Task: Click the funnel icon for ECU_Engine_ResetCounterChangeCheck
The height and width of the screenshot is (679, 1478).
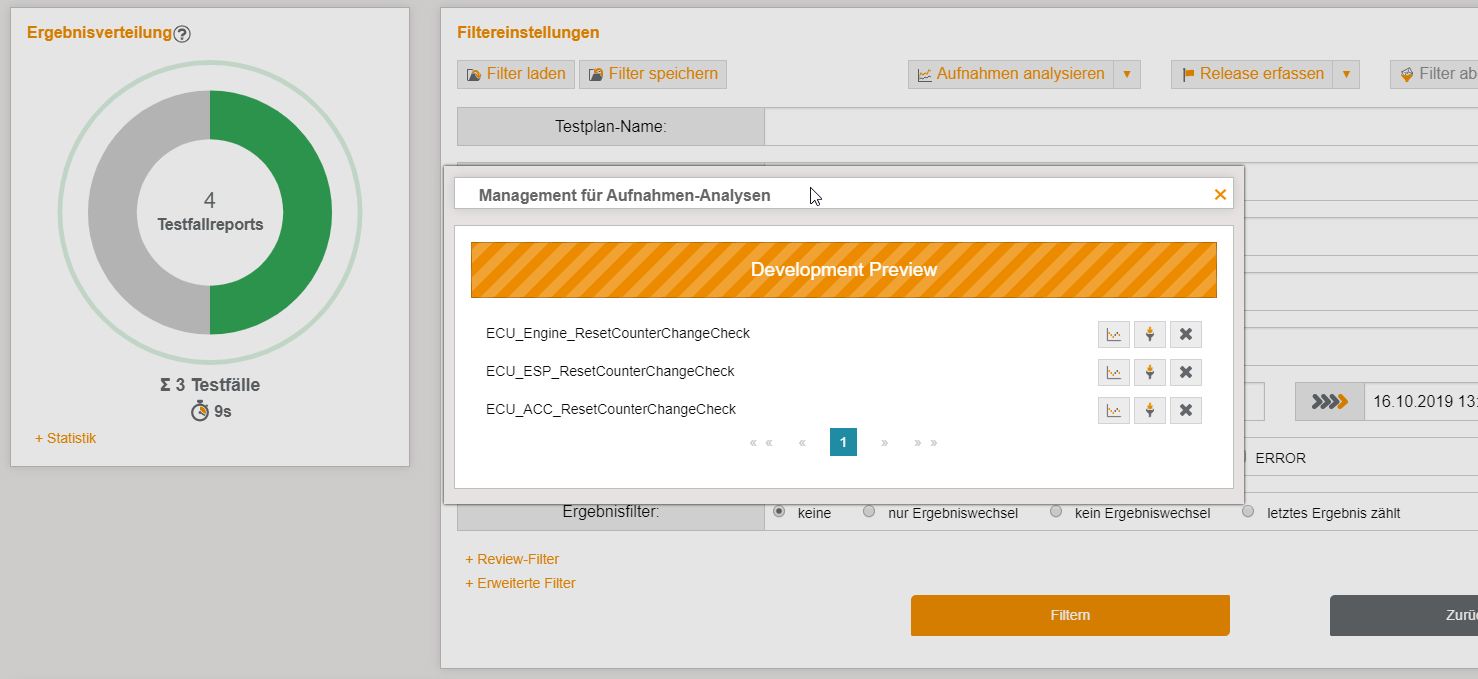Action: 1150,334
